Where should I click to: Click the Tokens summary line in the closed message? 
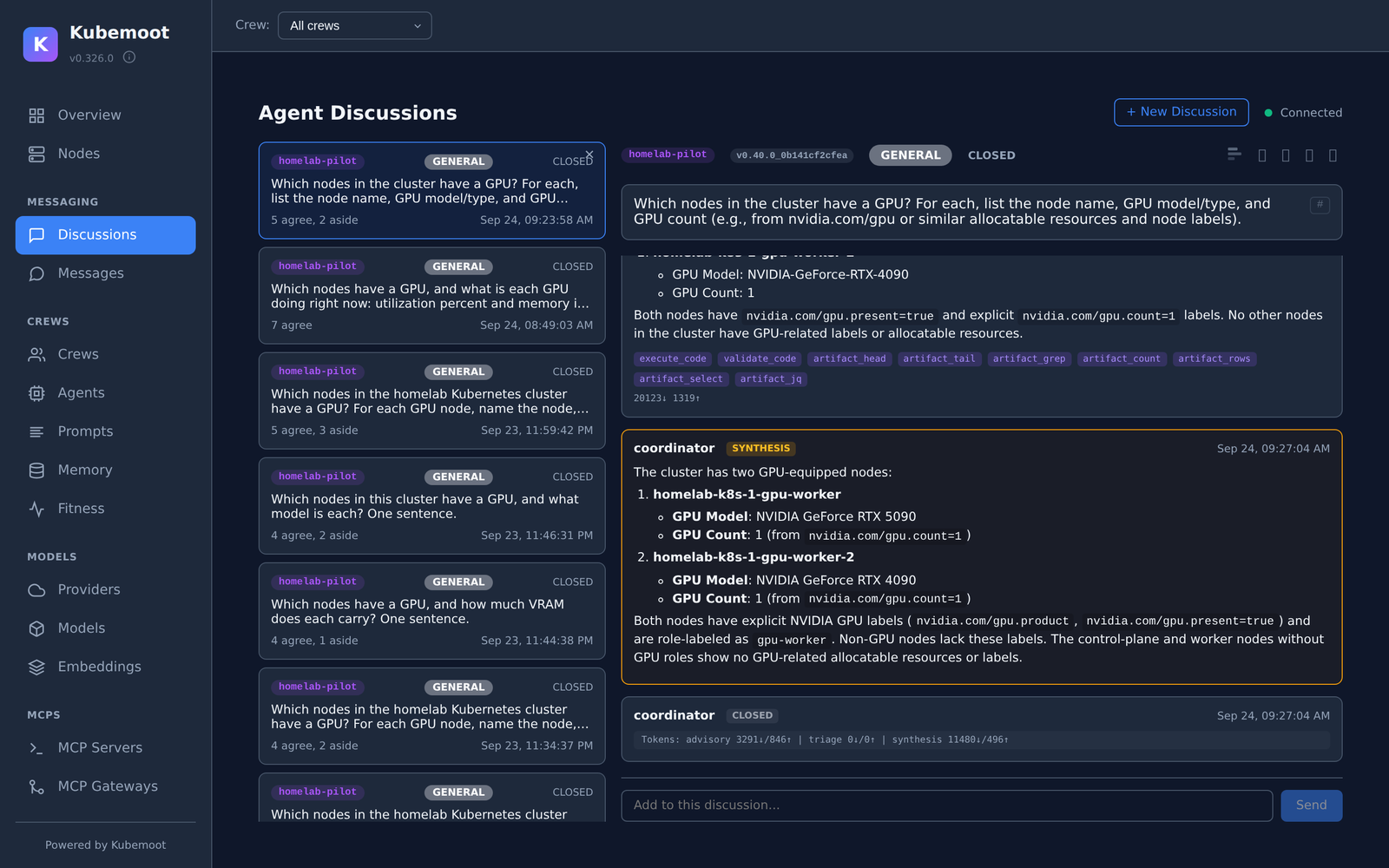click(981, 740)
